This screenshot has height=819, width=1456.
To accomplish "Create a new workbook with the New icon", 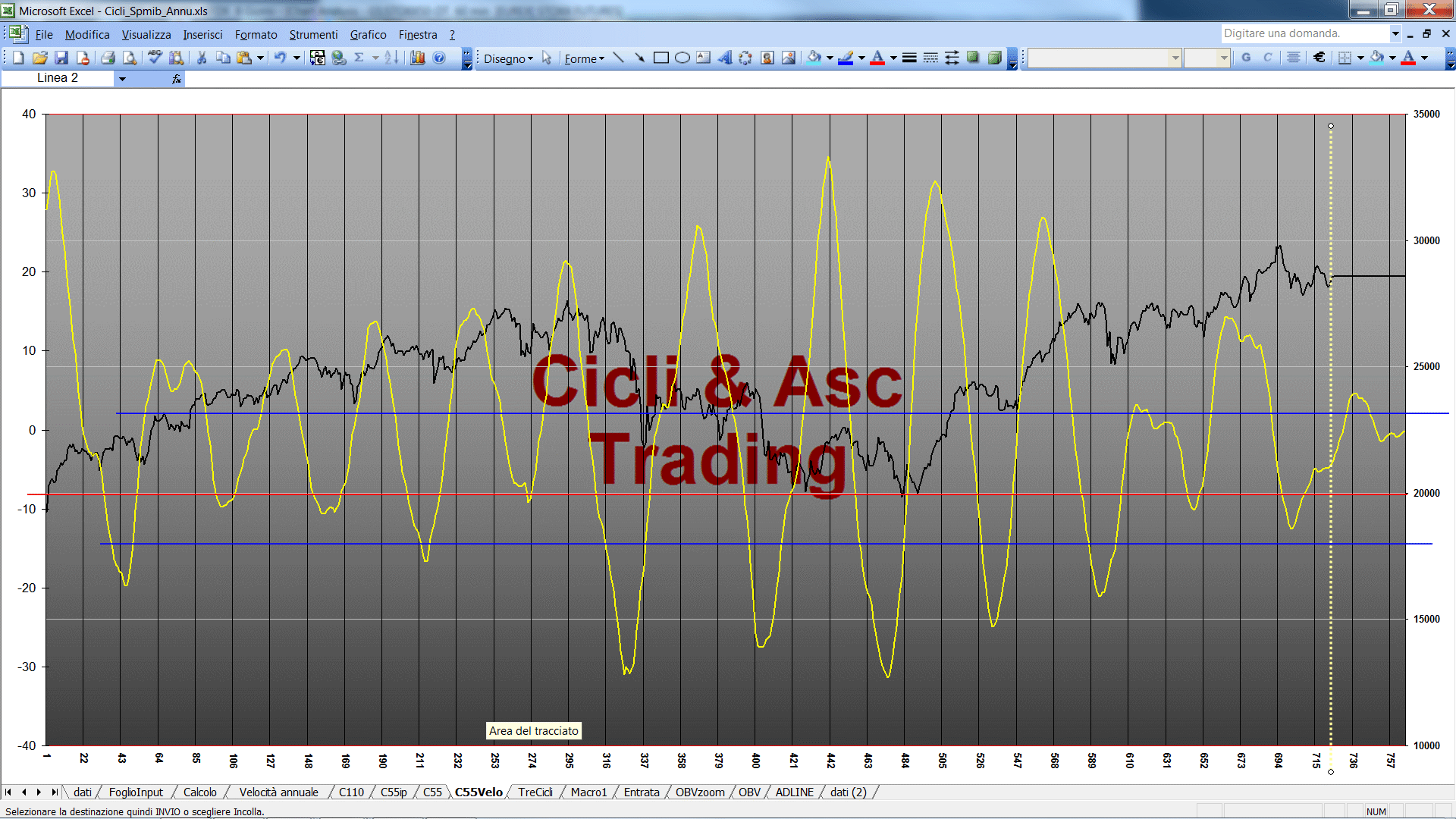I will [x=18, y=58].
